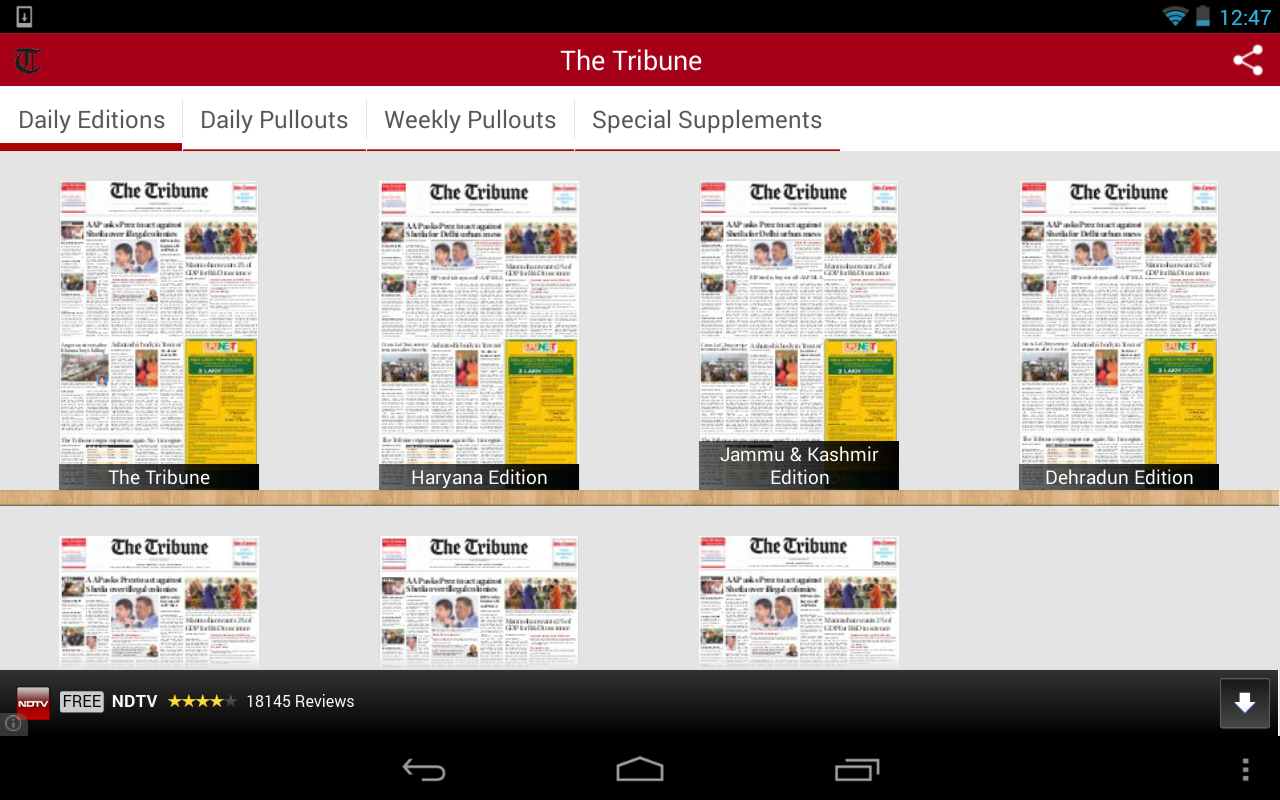Tap the clock showing 12:47
This screenshot has width=1280, height=800.
click(x=1245, y=17)
